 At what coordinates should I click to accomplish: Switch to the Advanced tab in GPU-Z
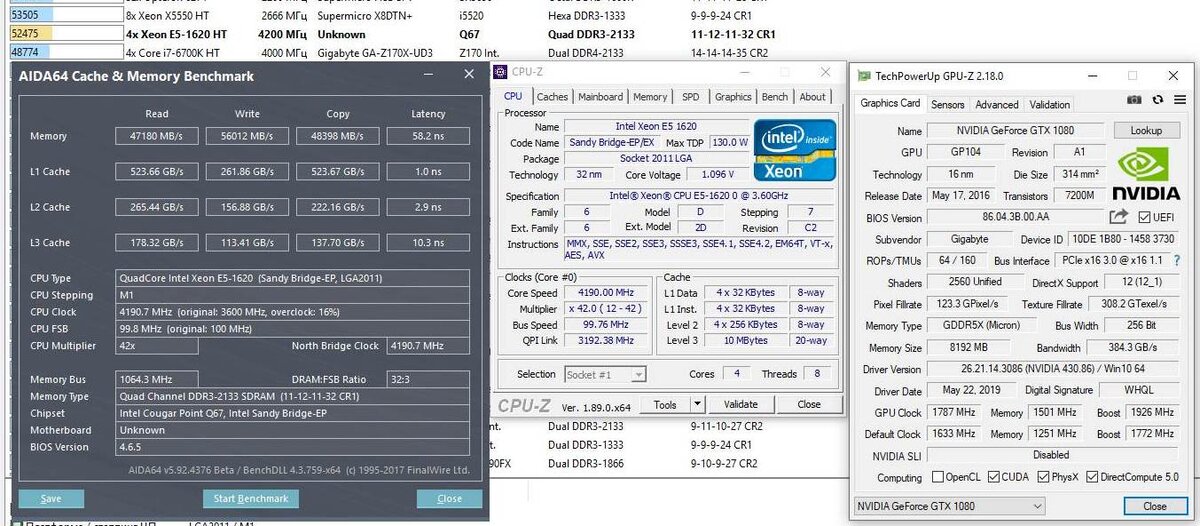coord(997,104)
